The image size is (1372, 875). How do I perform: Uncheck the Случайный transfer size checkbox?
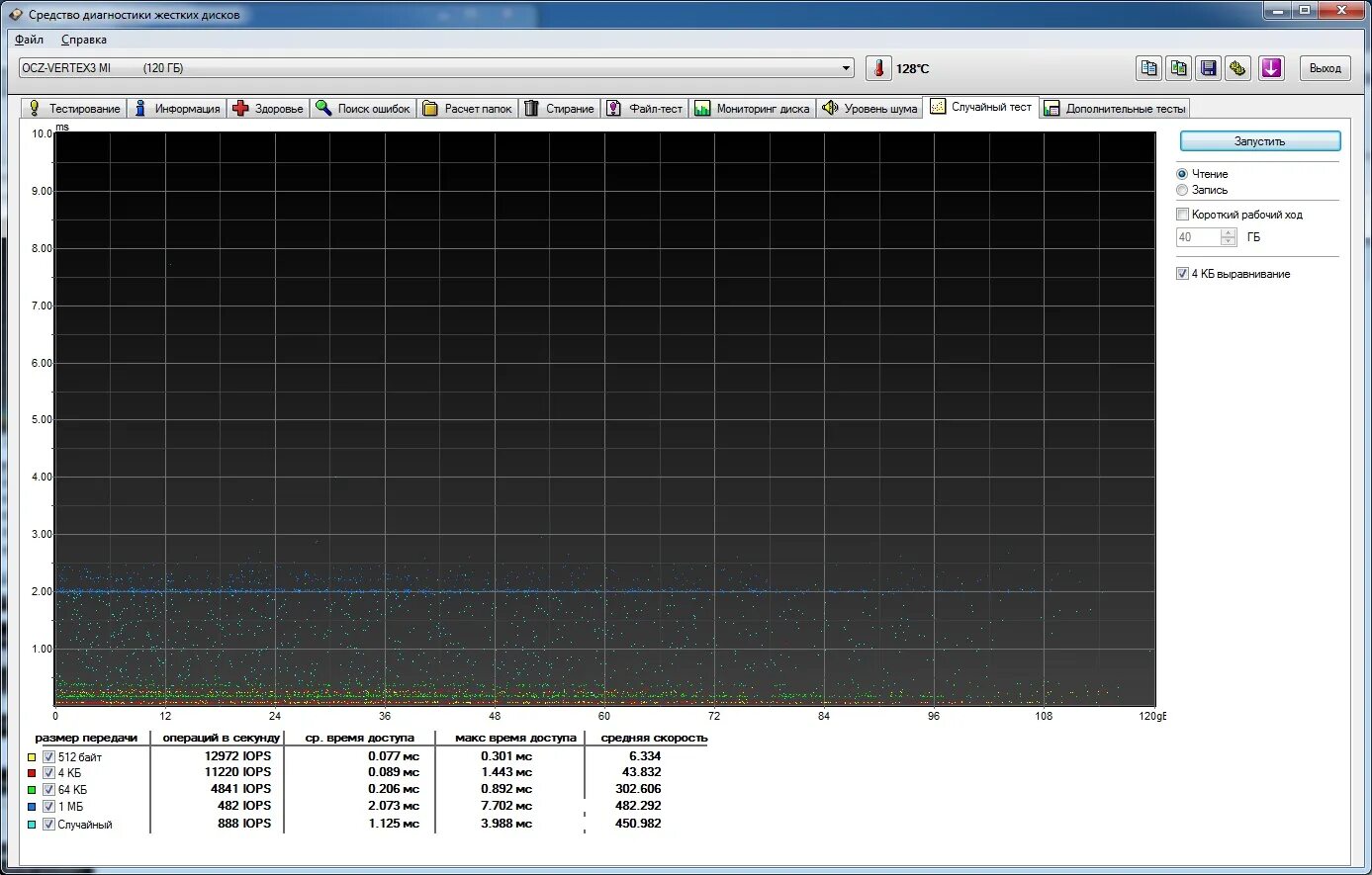(x=48, y=825)
